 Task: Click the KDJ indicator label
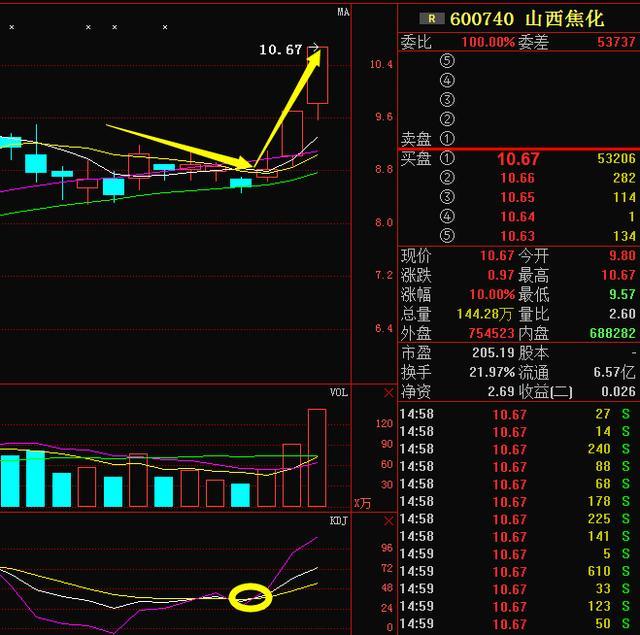339,521
